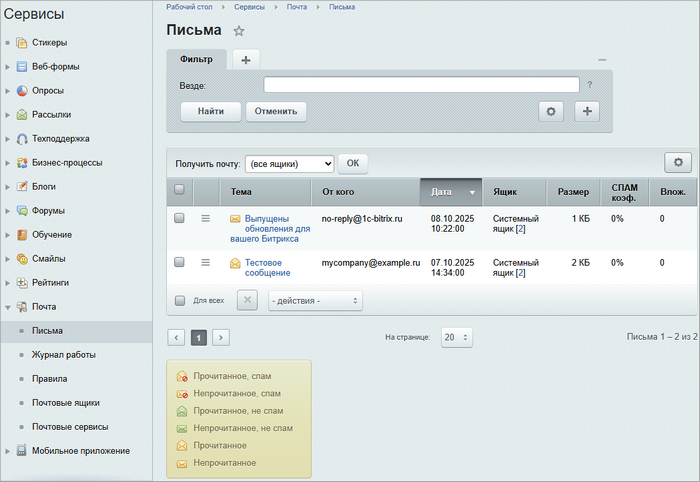The width and height of the screenshot is (700, 482).
Task: Change items per page dropdown
Action: (456, 338)
